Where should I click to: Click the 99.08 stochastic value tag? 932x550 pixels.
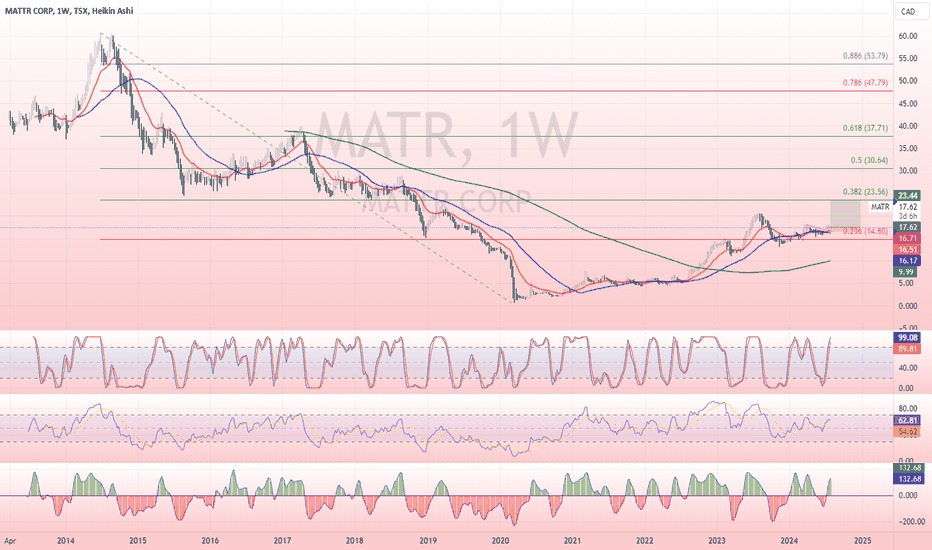[x=908, y=338]
